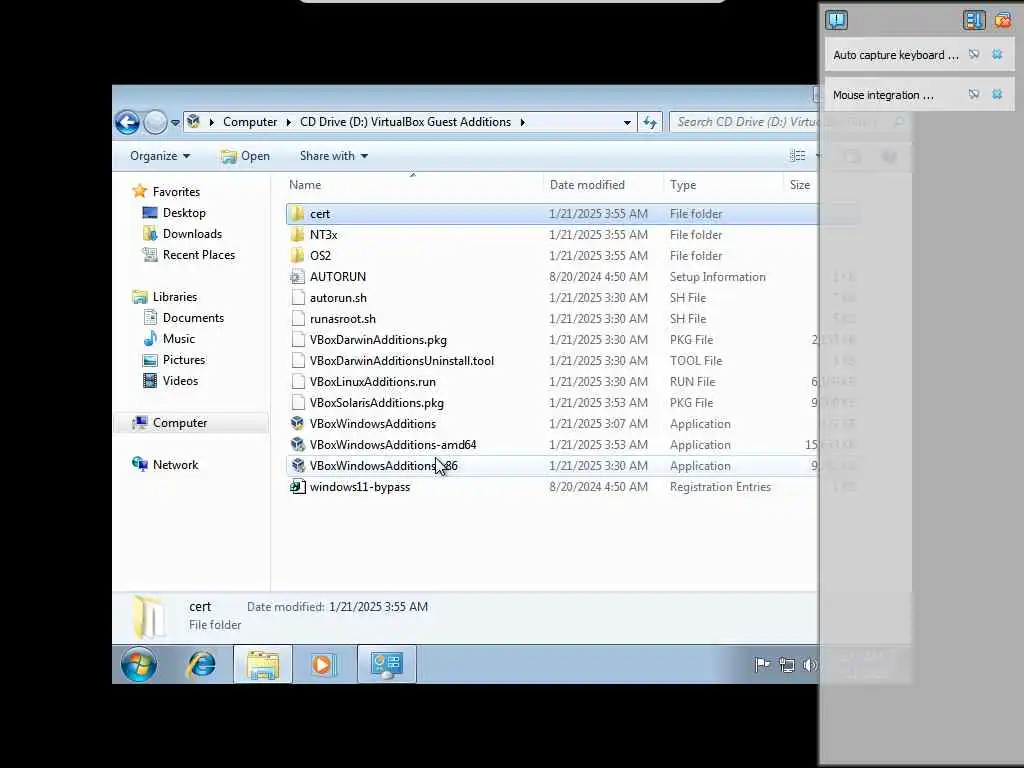Click the Forward navigation arrow button
Viewport: 1024px width, 768px height.
[155, 122]
